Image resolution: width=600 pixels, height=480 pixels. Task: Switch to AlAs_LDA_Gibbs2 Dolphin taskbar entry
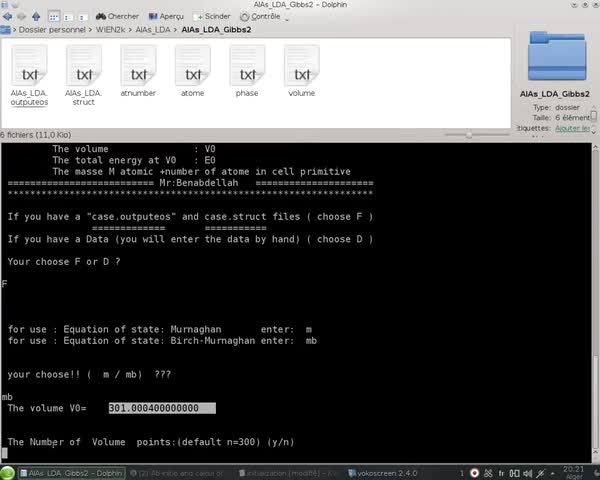pyautogui.click(x=72, y=473)
